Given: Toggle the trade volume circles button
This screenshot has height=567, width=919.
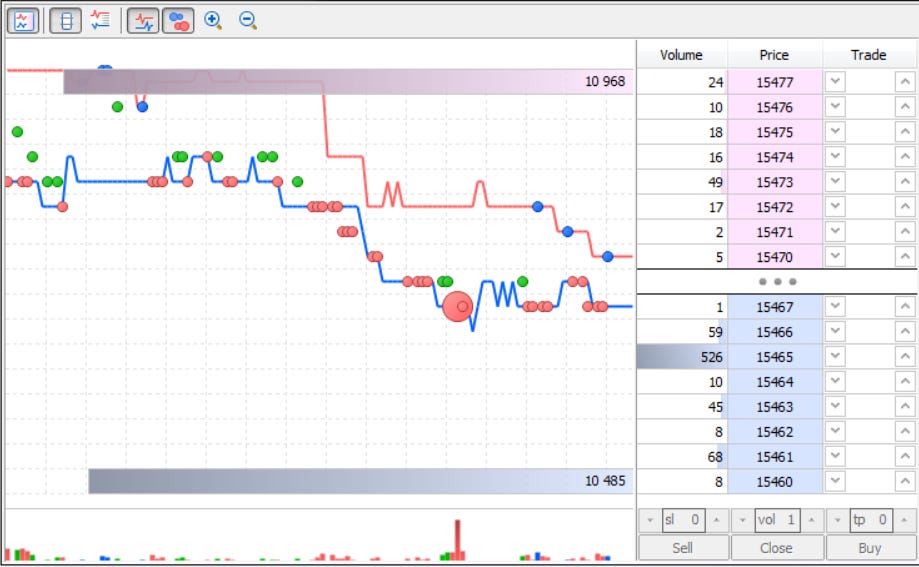Looking at the screenshot, I should pos(178,21).
